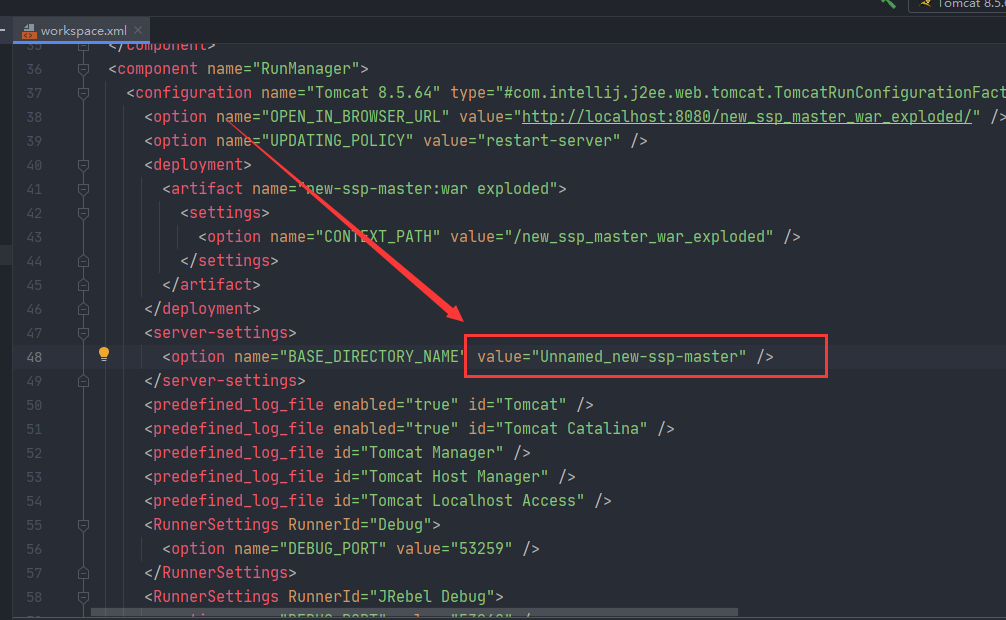Click the closing RunnerSettings tag on line 57
The image size is (1006, 620).
[221, 573]
